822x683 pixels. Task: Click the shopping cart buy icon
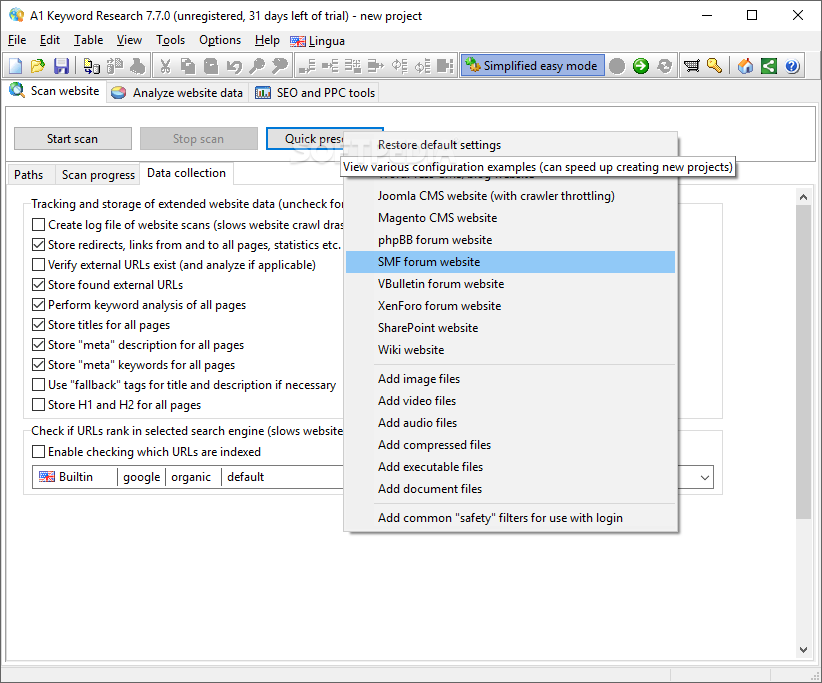pos(692,66)
